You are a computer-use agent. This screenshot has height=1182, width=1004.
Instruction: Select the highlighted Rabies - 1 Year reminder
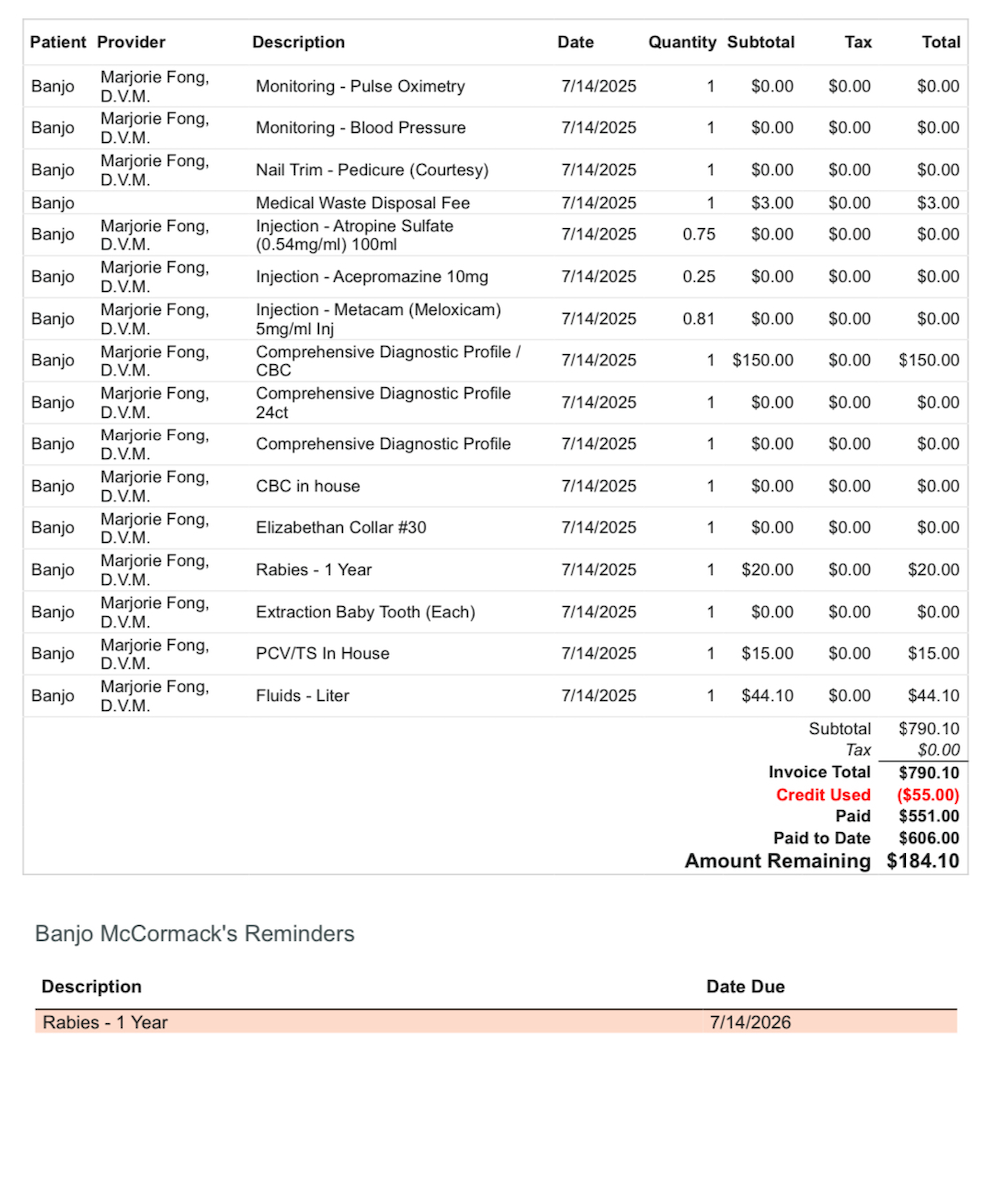[105, 1022]
